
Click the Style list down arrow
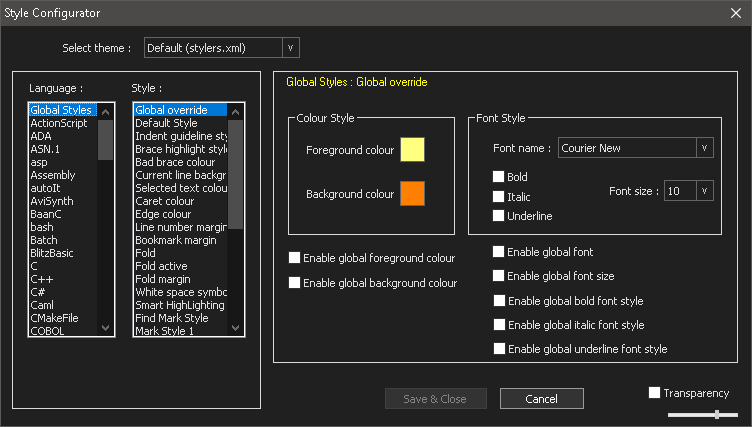[x=235, y=328]
